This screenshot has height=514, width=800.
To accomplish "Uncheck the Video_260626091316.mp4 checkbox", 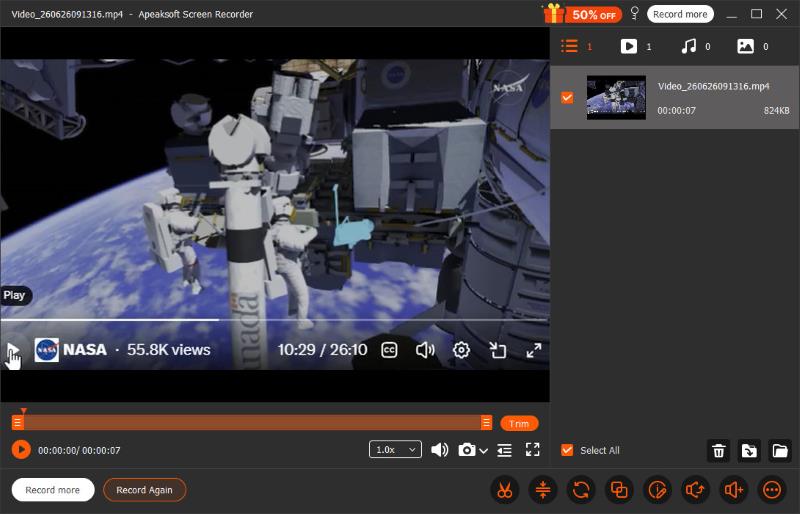I will [x=567, y=97].
